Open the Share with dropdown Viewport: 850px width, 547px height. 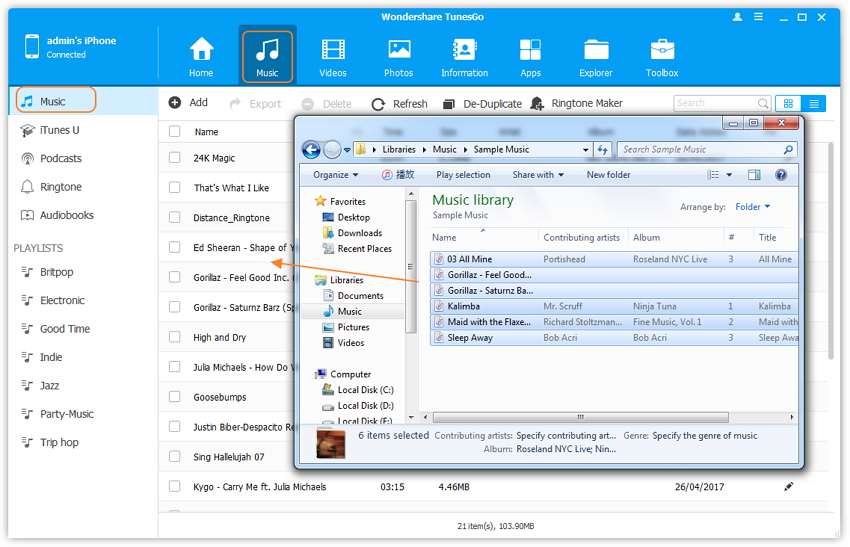pos(538,175)
